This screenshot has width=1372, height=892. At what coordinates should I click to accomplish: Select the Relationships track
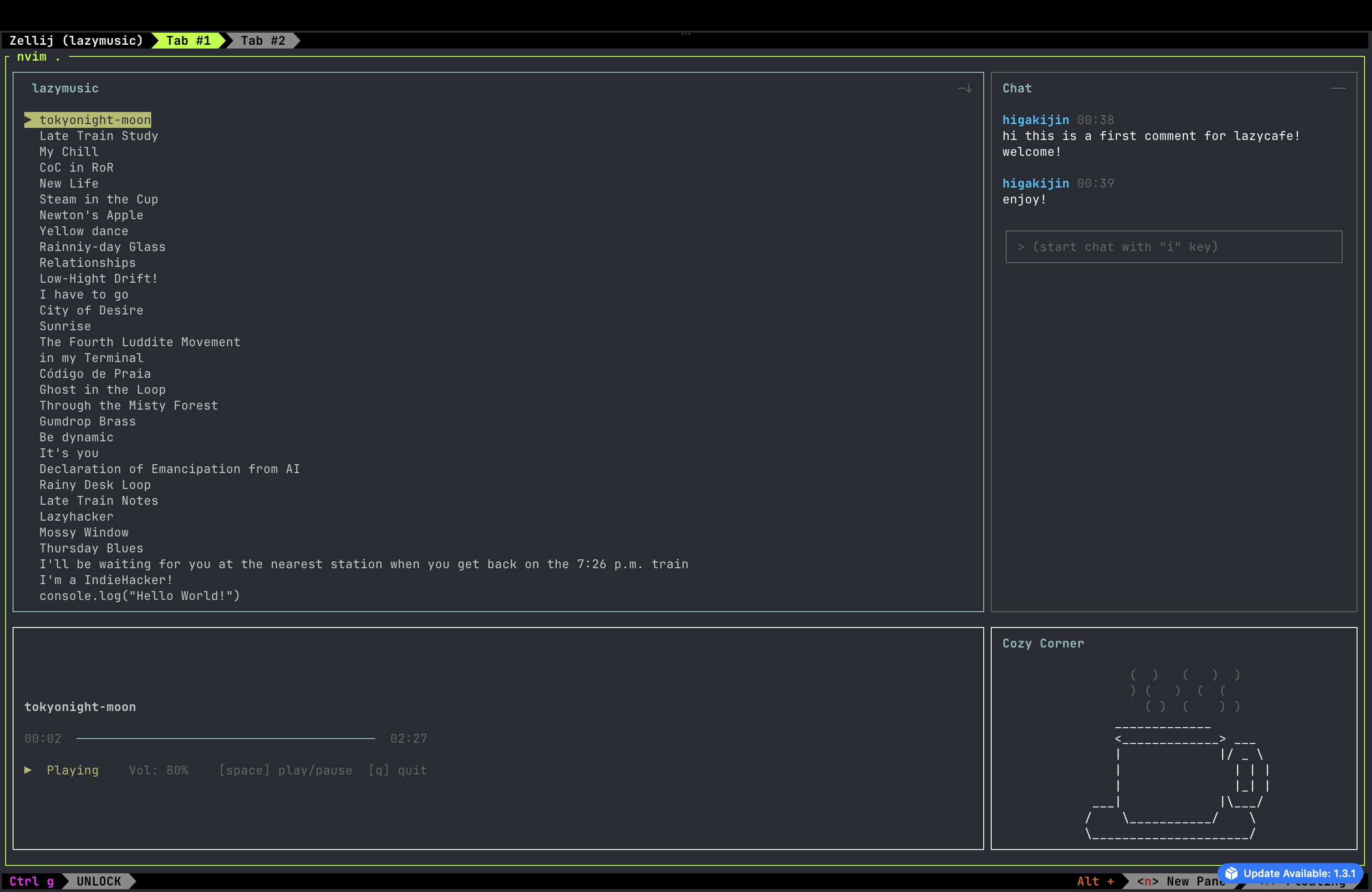click(88, 263)
